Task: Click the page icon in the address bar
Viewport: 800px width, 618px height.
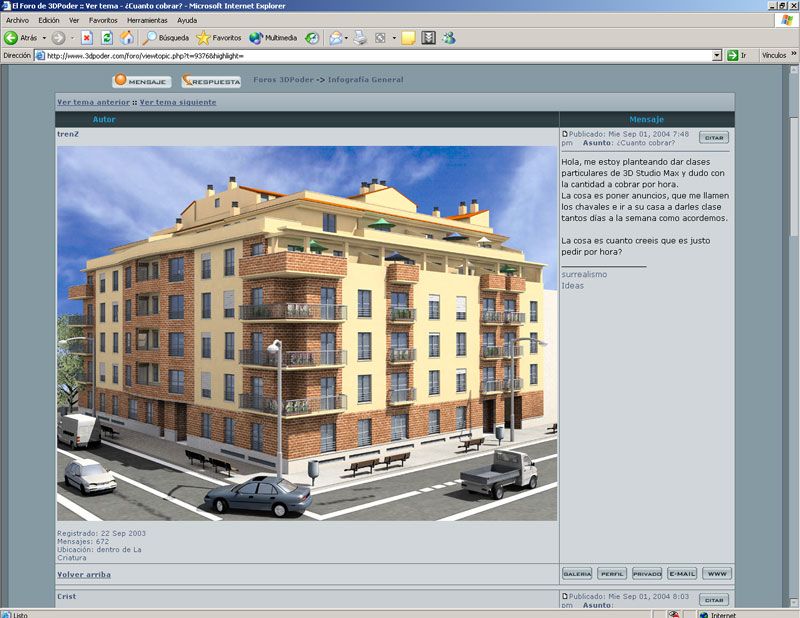Action: coord(40,56)
